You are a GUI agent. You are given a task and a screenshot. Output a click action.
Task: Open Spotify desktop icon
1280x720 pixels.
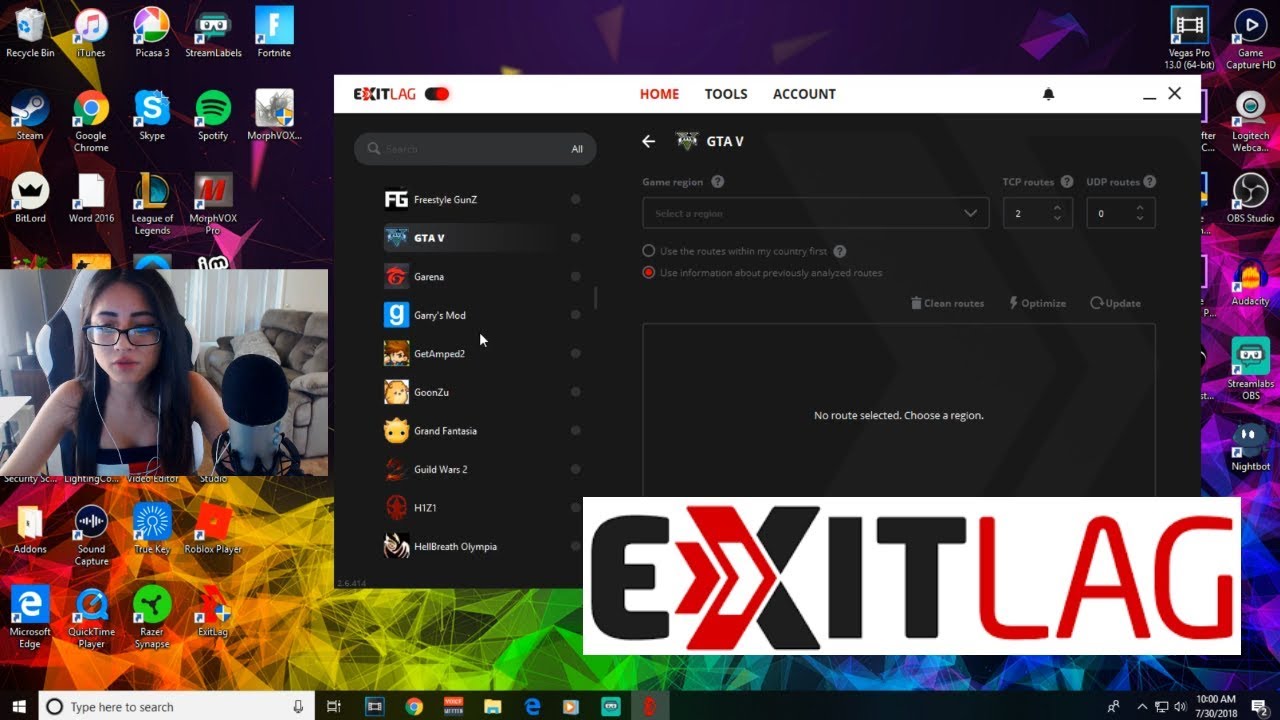click(213, 116)
